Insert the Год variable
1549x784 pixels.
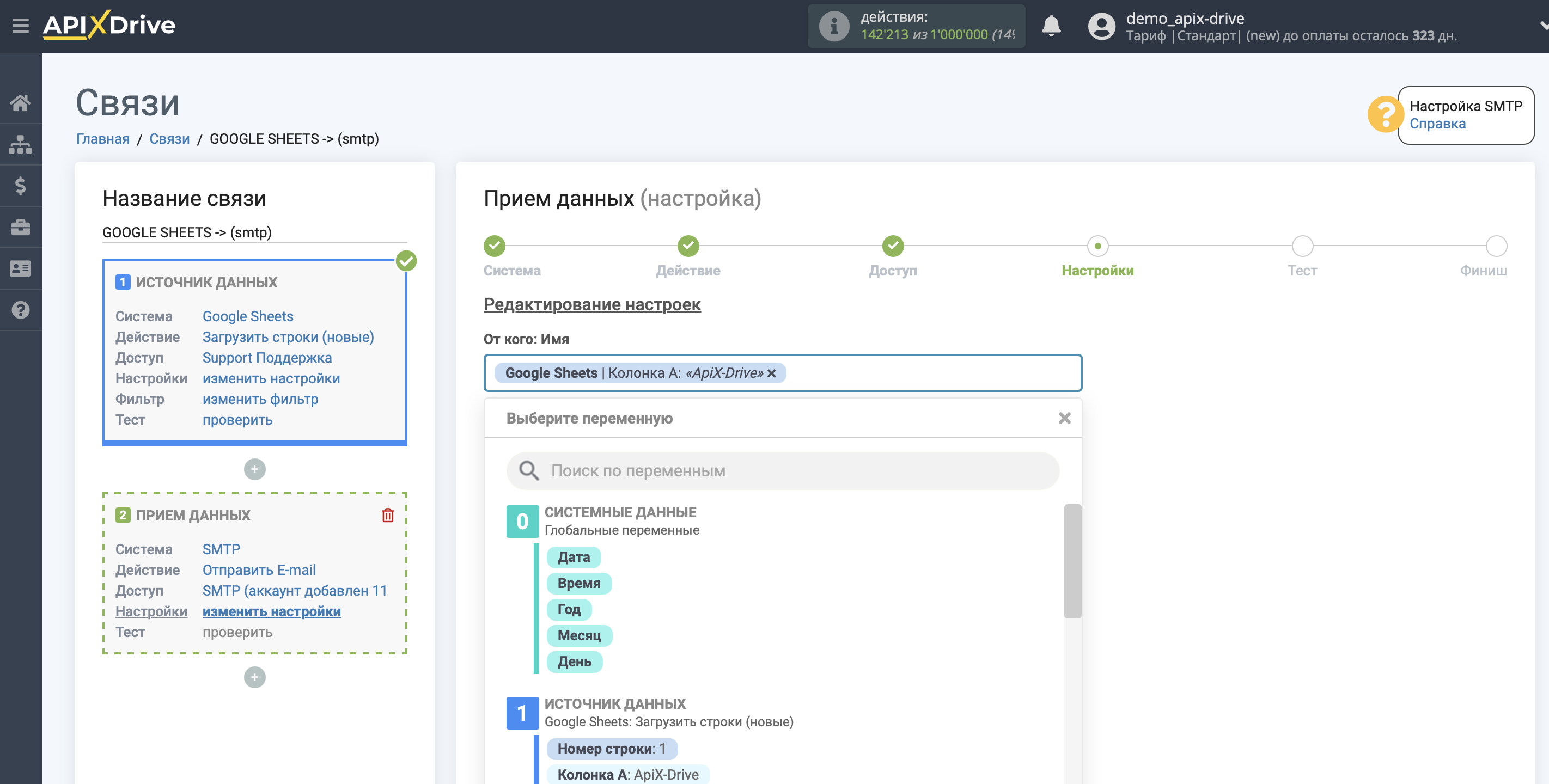[x=569, y=610]
